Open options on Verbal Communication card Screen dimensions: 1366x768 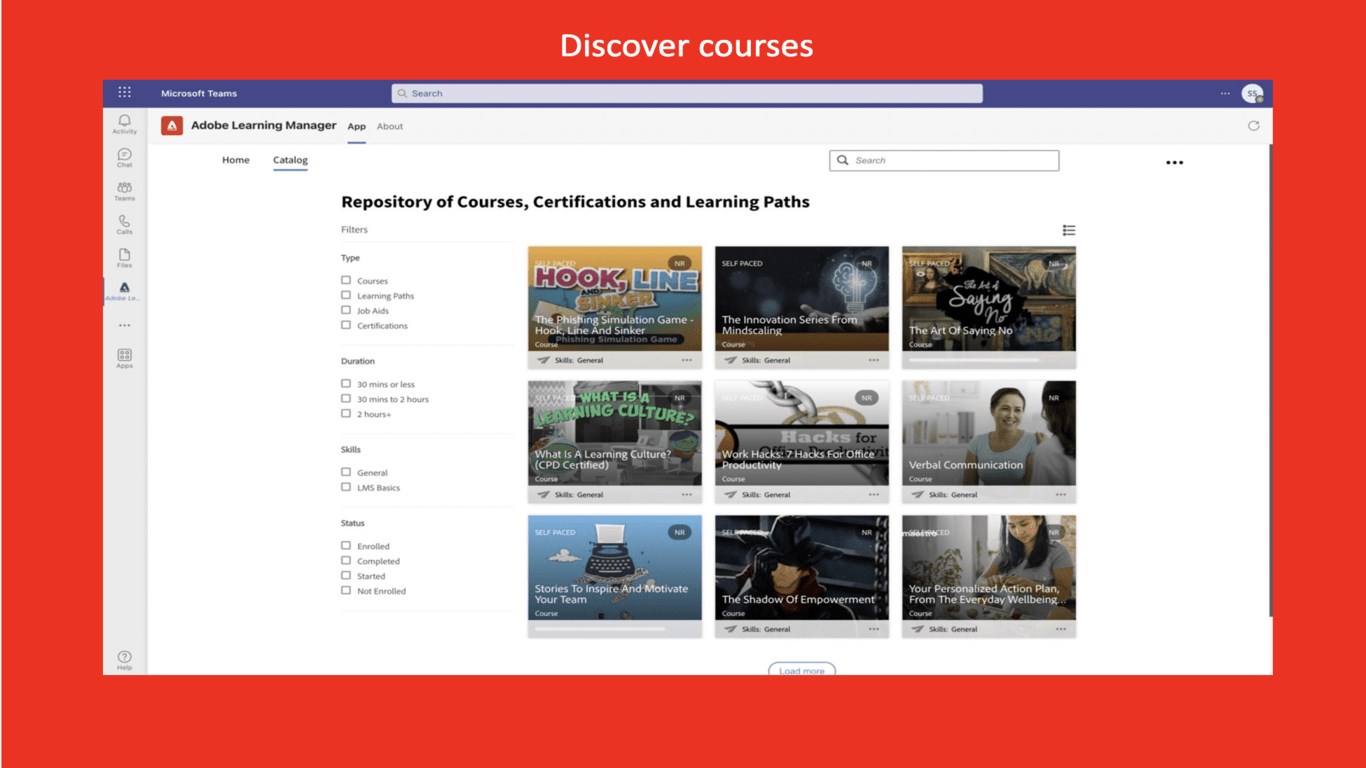(1060, 494)
